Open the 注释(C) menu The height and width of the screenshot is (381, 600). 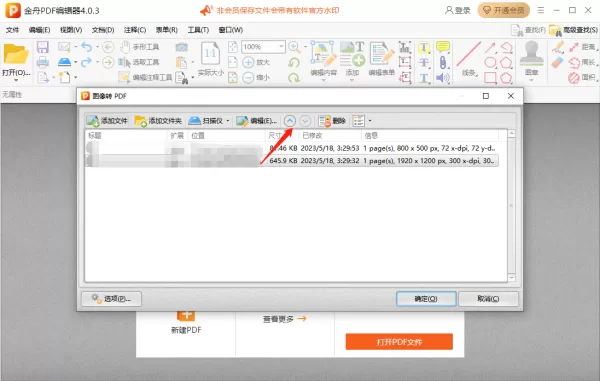click(135, 30)
